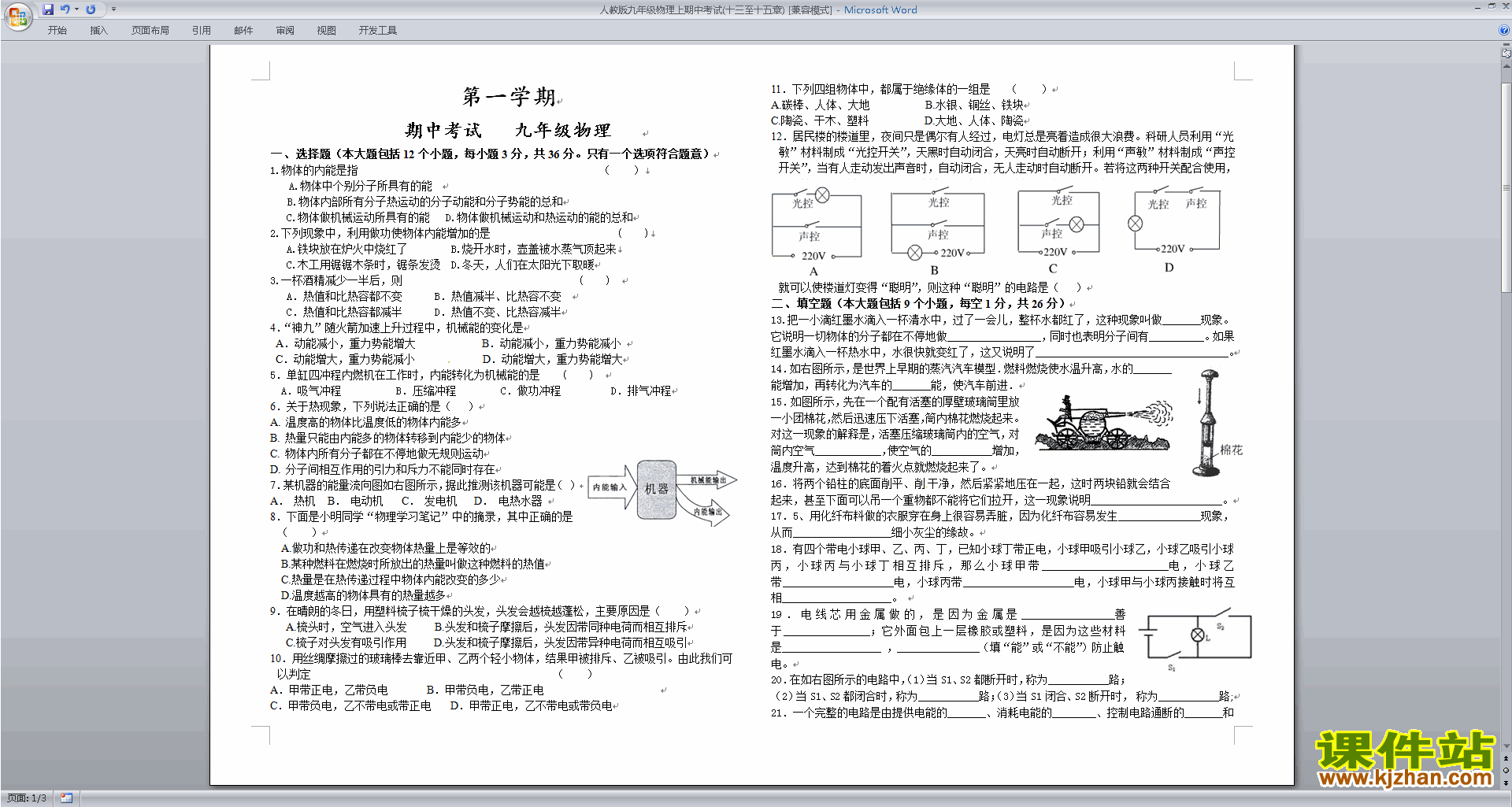
Task: Click circuit diagram labeled A
Action: point(816,229)
